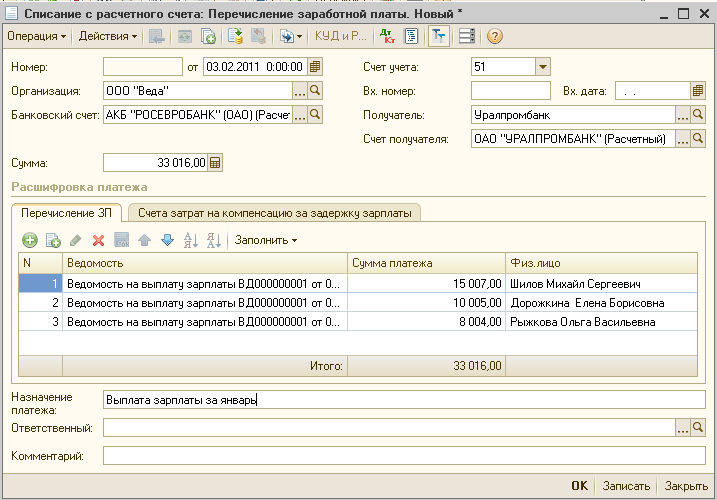Click the post document icon with coins
The height and width of the screenshot is (500, 717).
235,36
